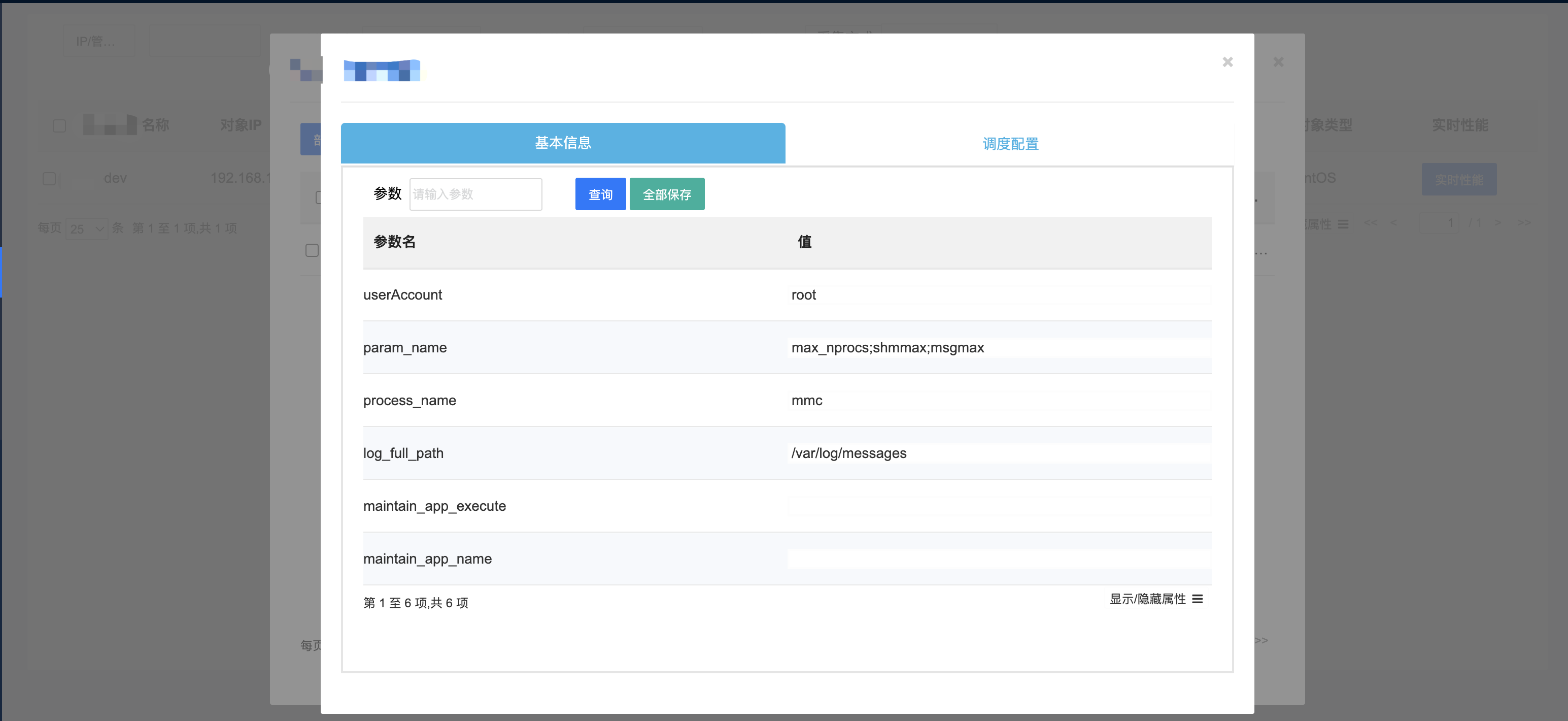Open 显示/隐藏属性 column menu icon
Image resolution: width=1568 pixels, height=721 pixels.
1197,599
